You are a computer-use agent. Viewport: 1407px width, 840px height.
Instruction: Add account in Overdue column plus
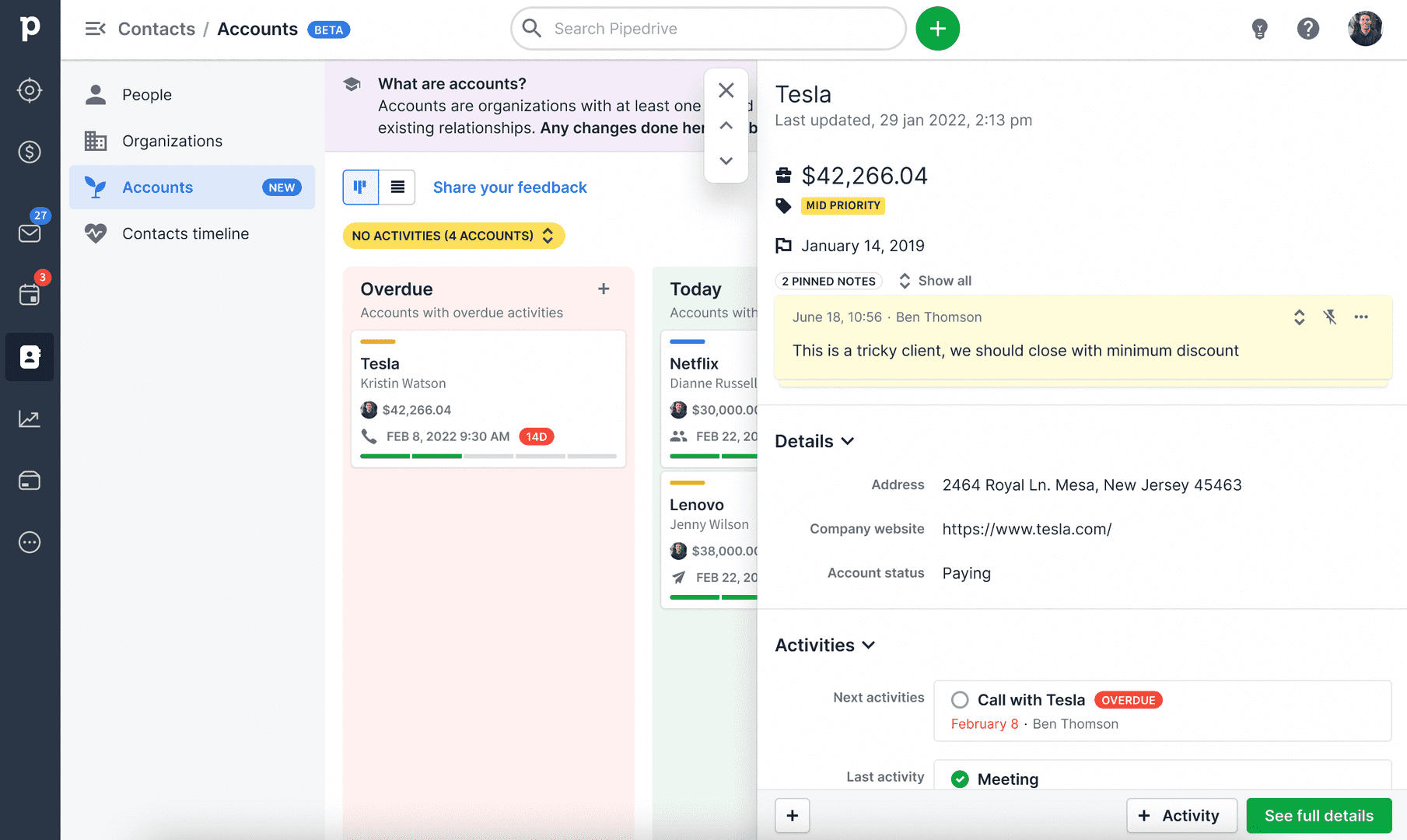[x=604, y=289]
